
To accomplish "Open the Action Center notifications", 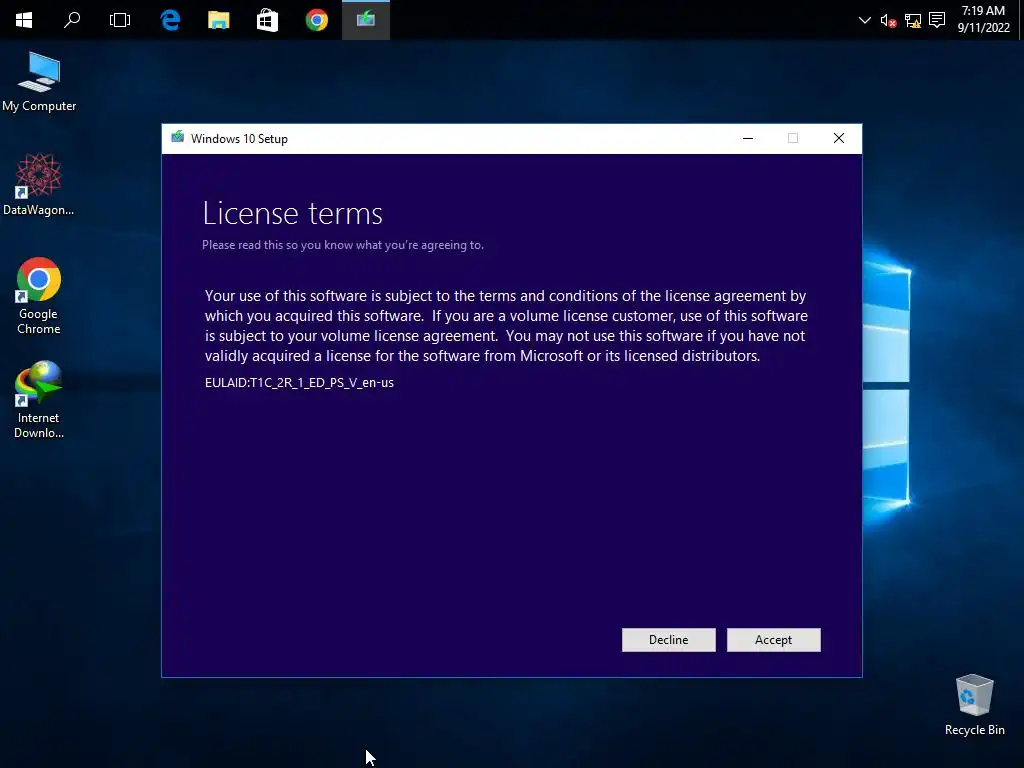I will [936, 20].
